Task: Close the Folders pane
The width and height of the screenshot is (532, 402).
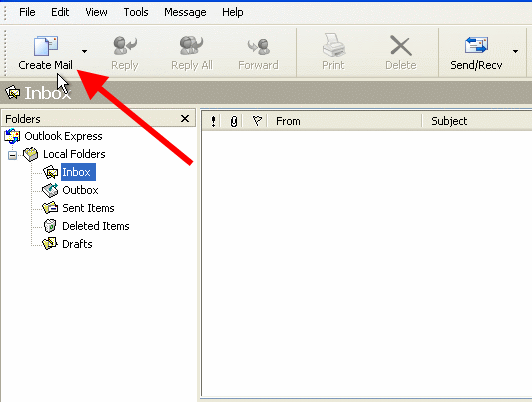Action: click(185, 119)
